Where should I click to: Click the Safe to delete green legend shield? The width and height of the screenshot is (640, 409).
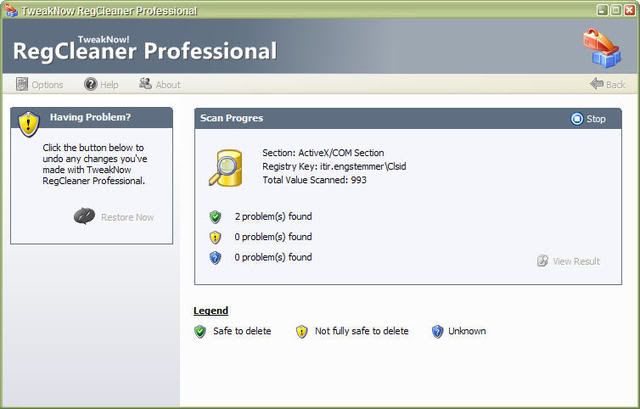point(200,331)
